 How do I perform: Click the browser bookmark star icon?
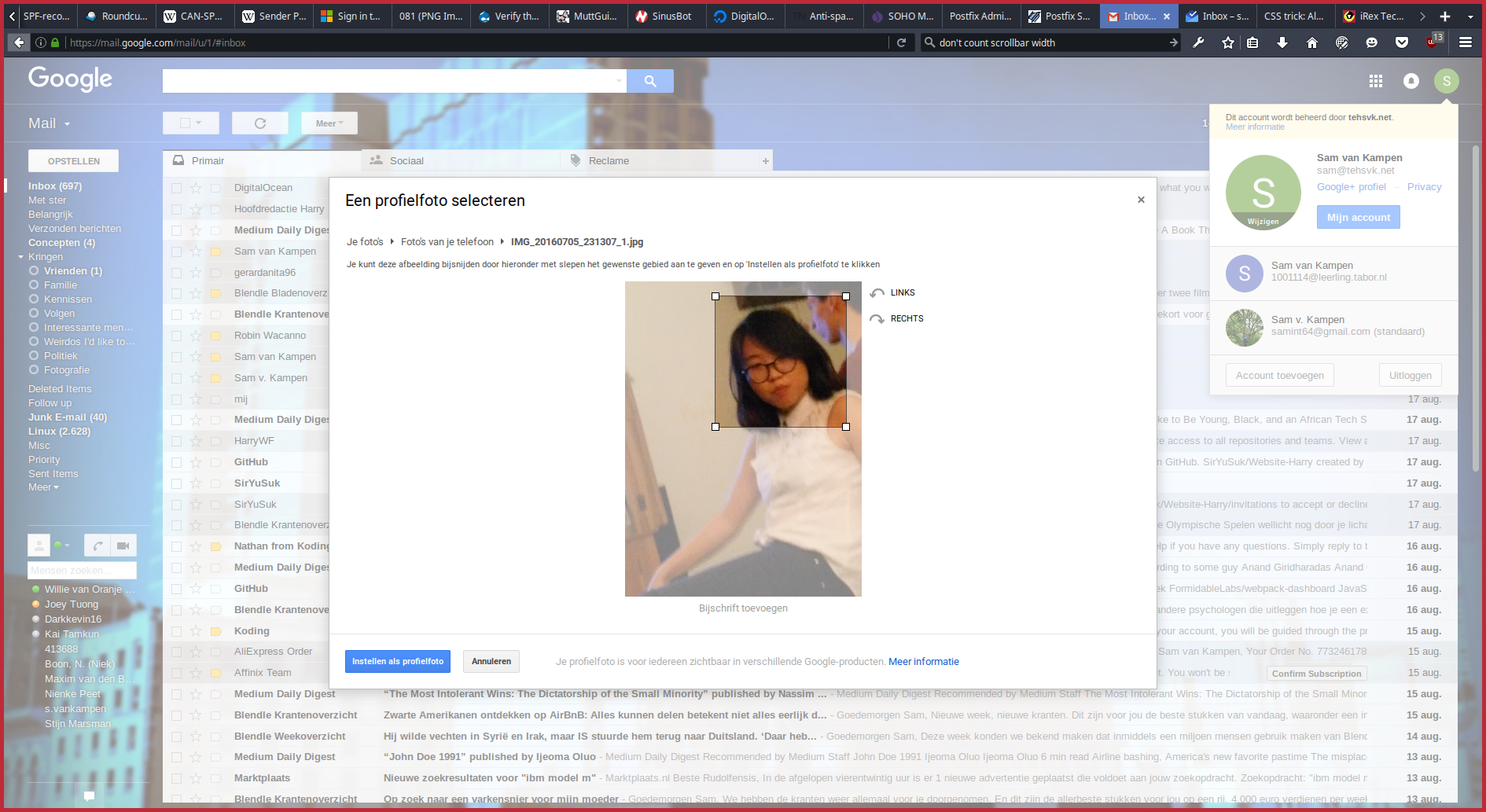(1227, 42)
